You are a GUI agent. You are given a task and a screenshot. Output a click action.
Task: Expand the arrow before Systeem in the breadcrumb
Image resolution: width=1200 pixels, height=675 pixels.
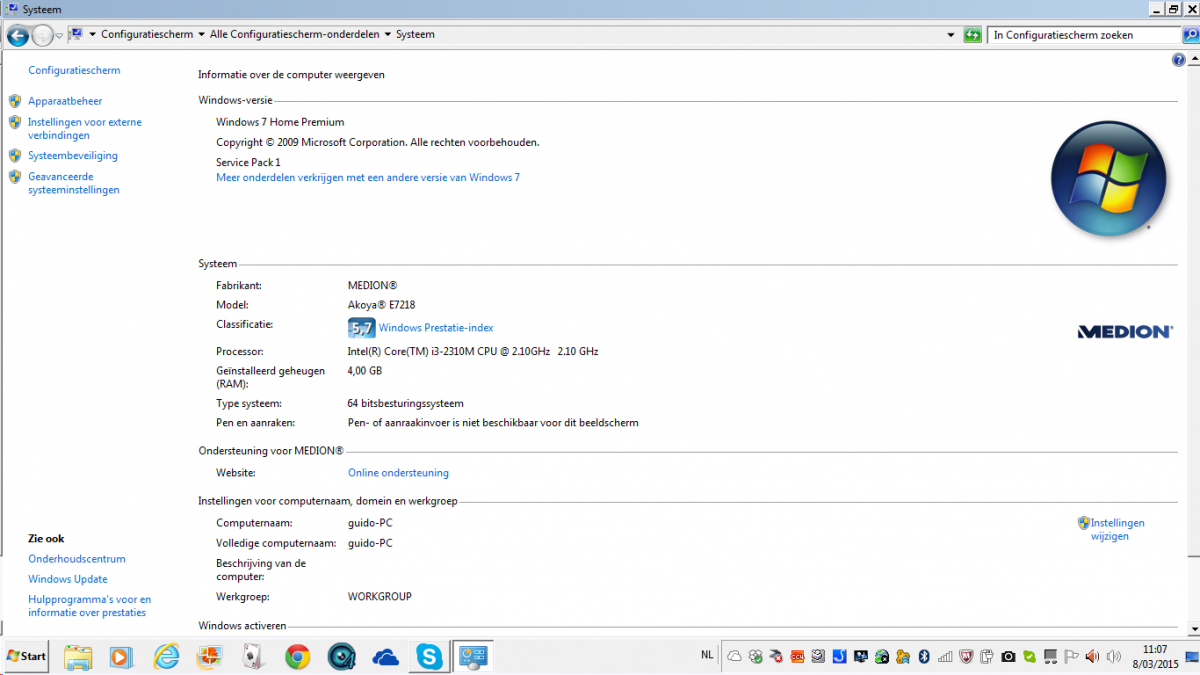[388, 34]
